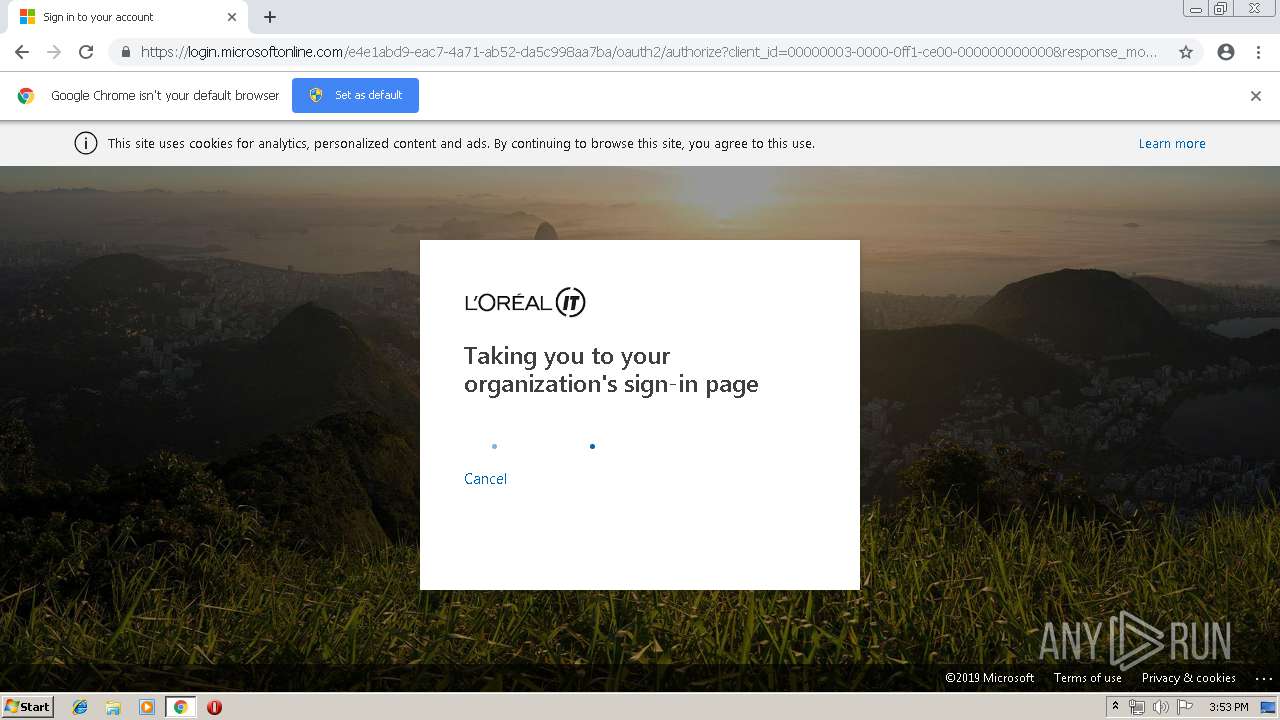Select Chrome in the taskbar
The height and width of the screenshot is (720, 1280).
[x=180, y=707]
